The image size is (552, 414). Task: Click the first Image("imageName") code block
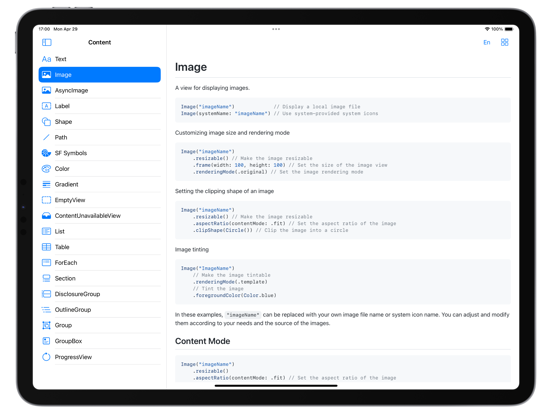coord(343,110)
